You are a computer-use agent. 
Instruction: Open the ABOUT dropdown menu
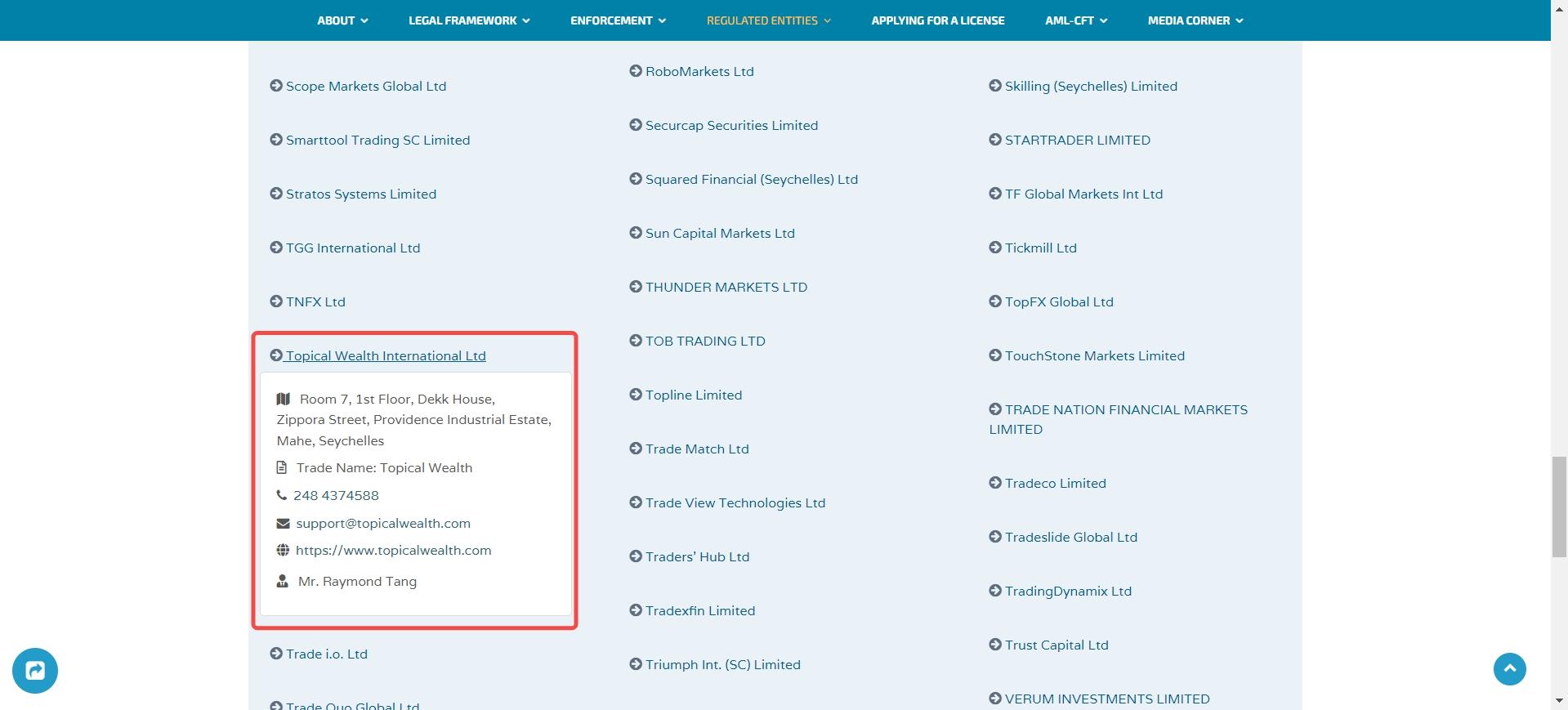342,20
